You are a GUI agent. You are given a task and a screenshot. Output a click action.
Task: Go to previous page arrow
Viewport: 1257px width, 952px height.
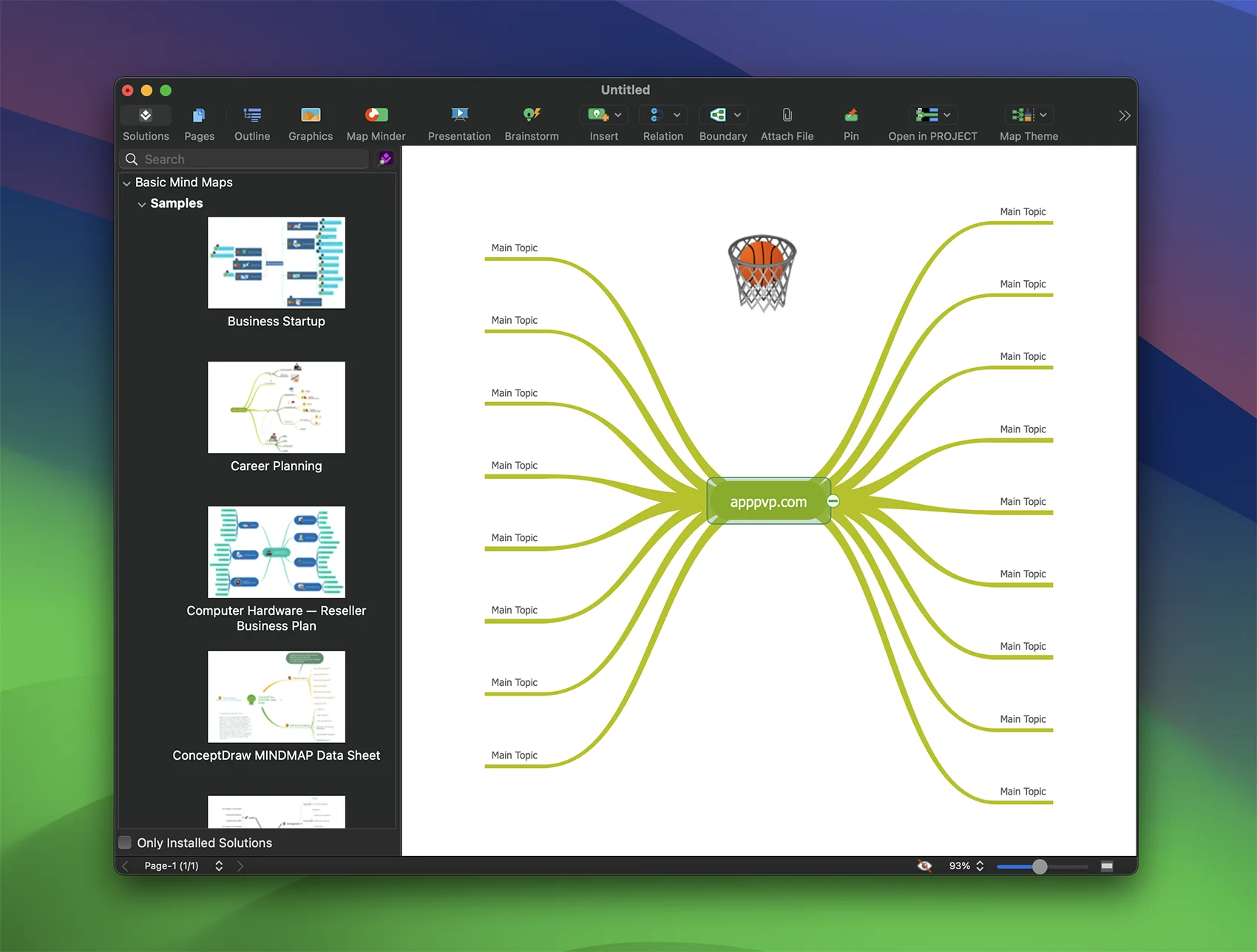(125, 866)
